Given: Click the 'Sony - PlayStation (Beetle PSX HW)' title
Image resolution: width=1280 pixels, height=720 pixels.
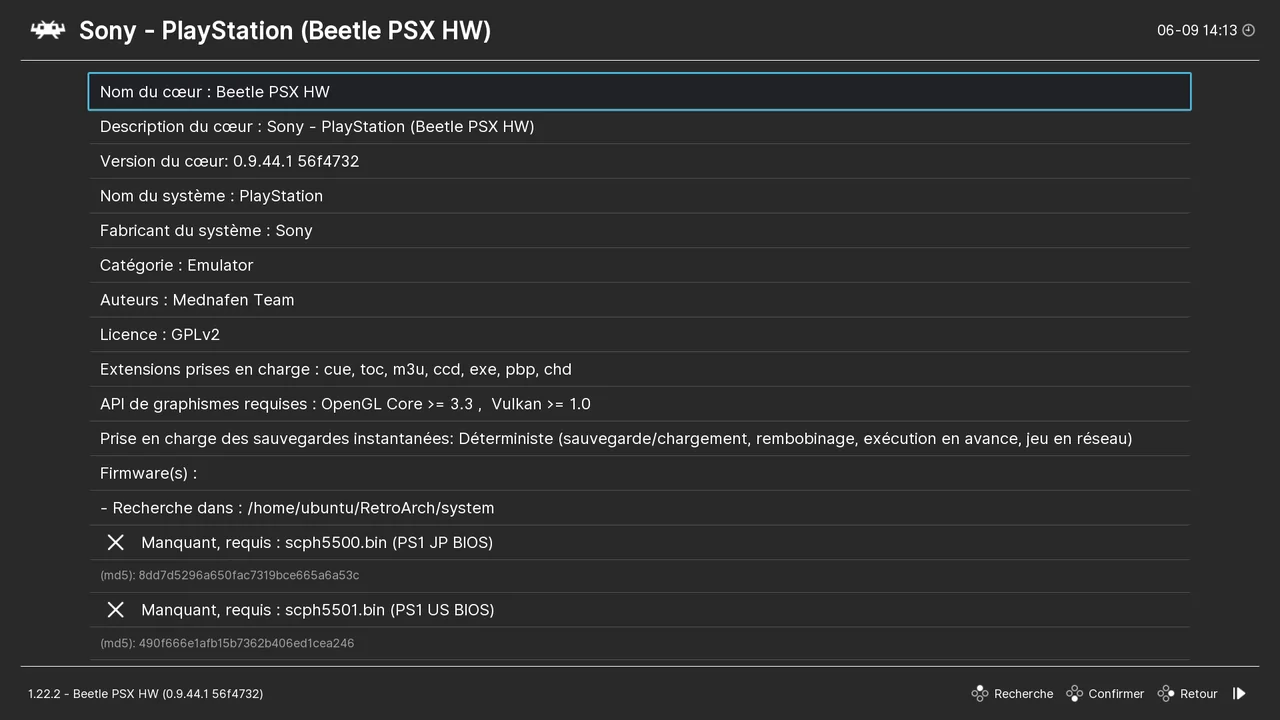Looking at the screenshot, I should pyautogui.click(x=285, y=31).
